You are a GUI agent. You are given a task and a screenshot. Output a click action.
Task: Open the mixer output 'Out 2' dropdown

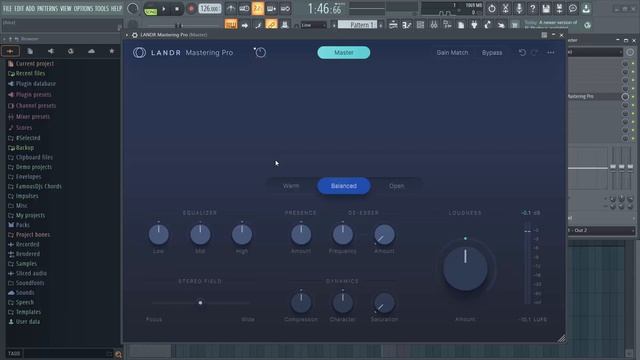pyautogui.click(x=601, y=231)
